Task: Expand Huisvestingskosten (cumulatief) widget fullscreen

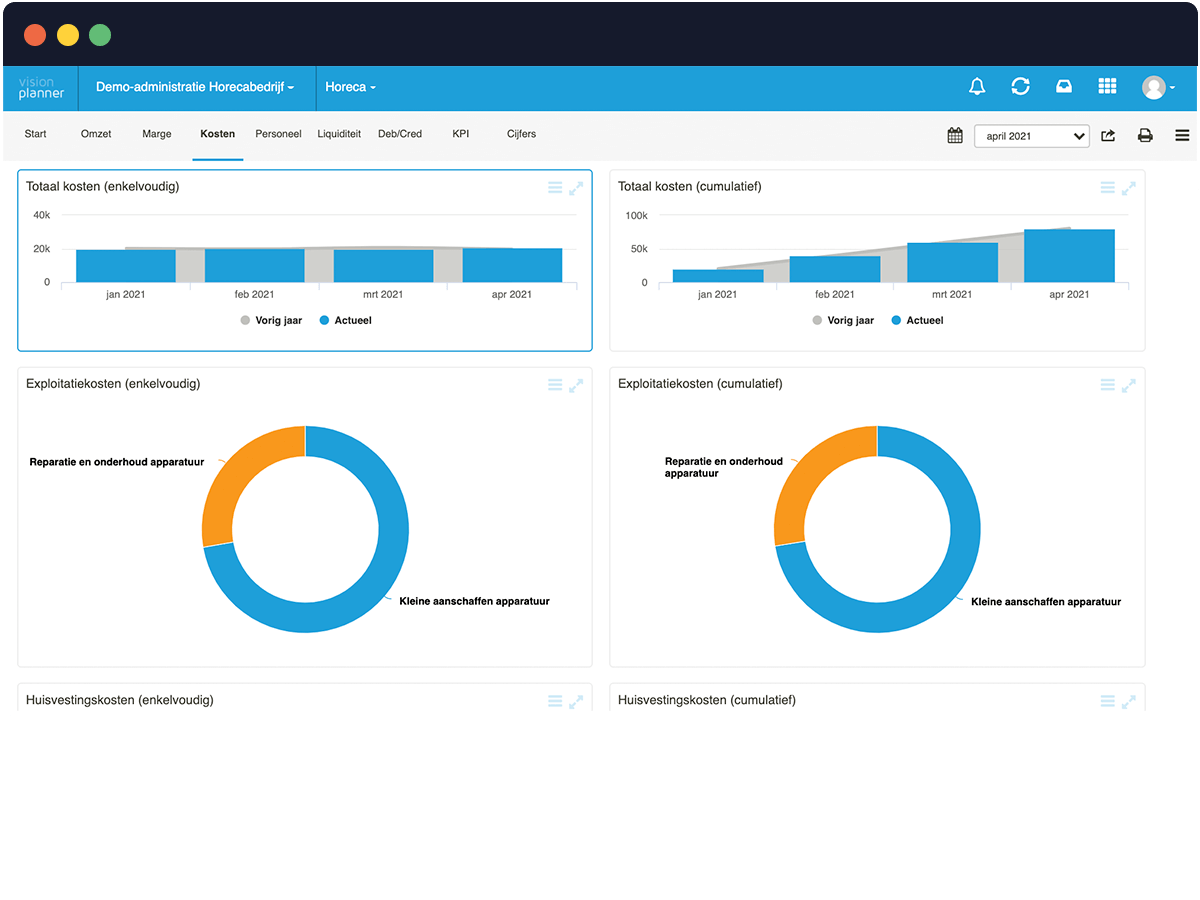Action: coord(1128,702)
